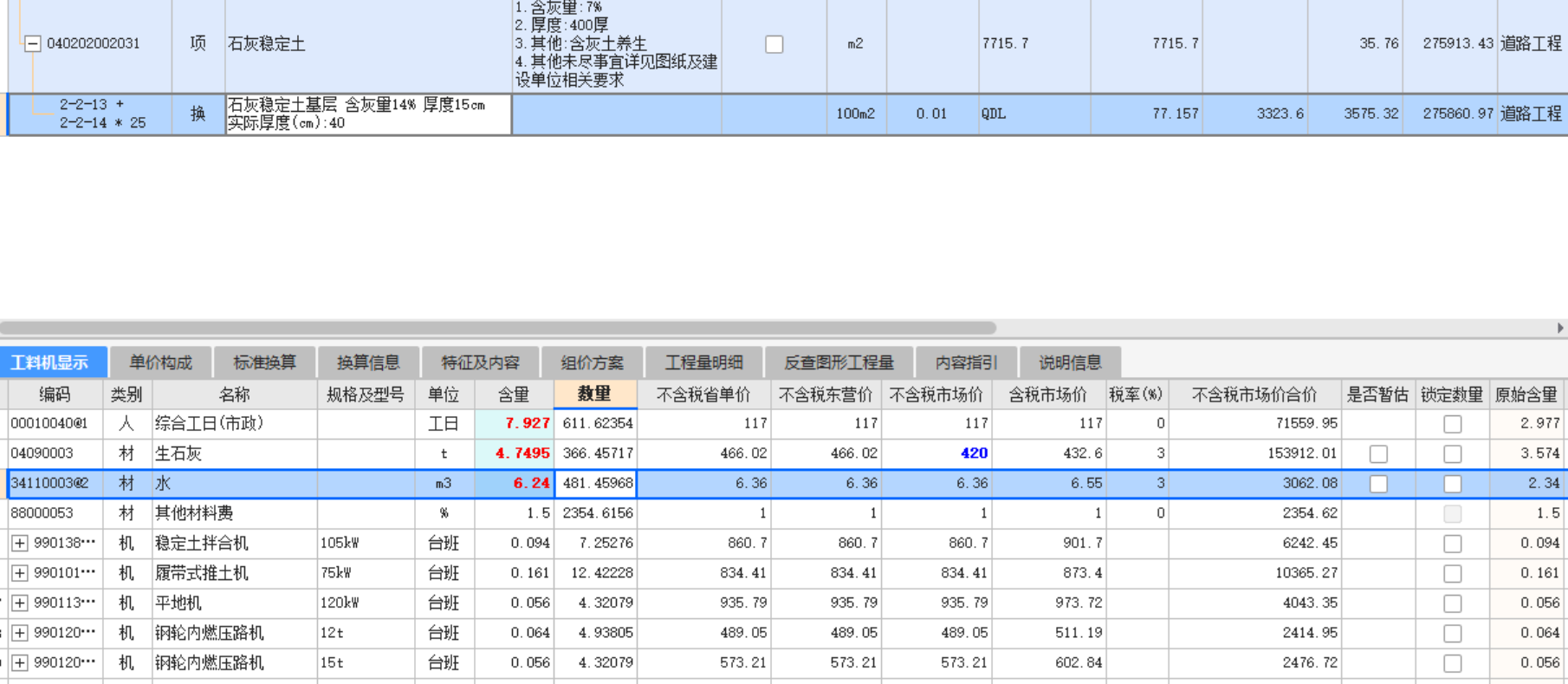1568x684 pixels.
Task: Select quantity cell 481.45968
Action: [596, 484]
